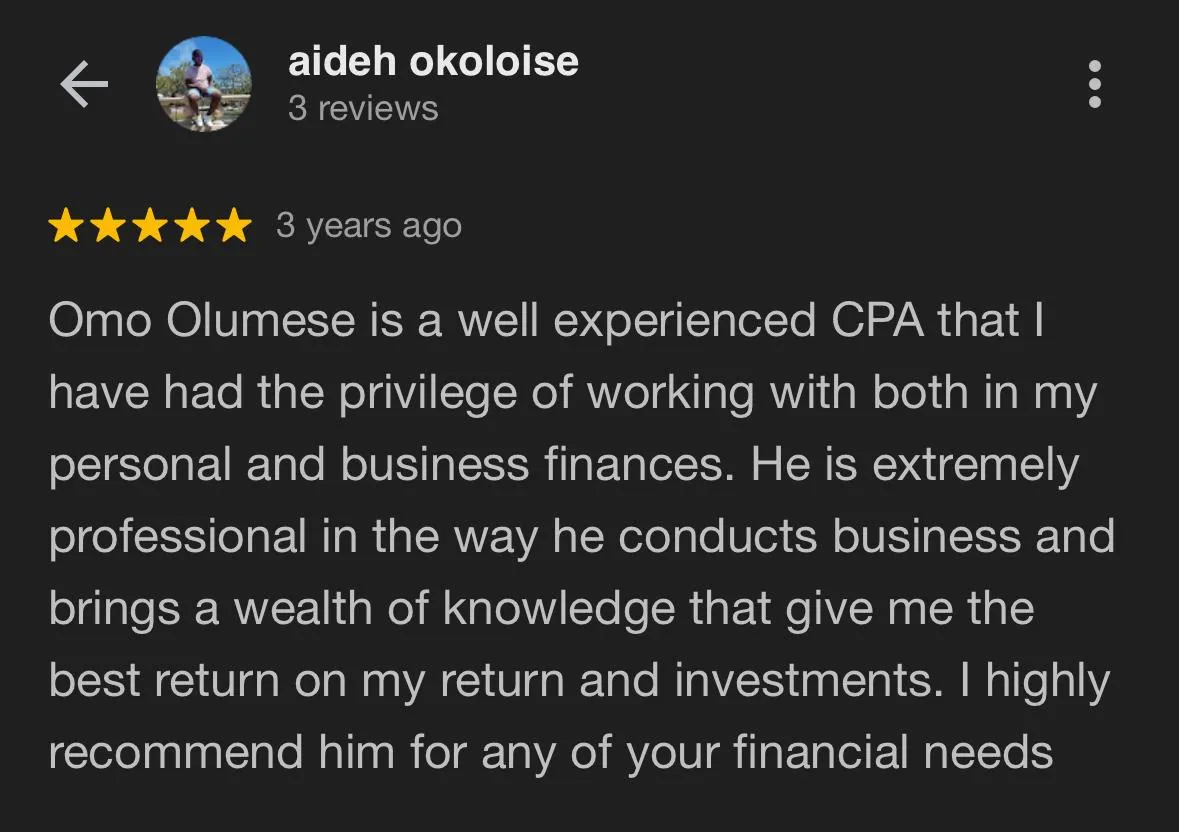Click the line starting "best return on my"

click(x=579, y=682)
